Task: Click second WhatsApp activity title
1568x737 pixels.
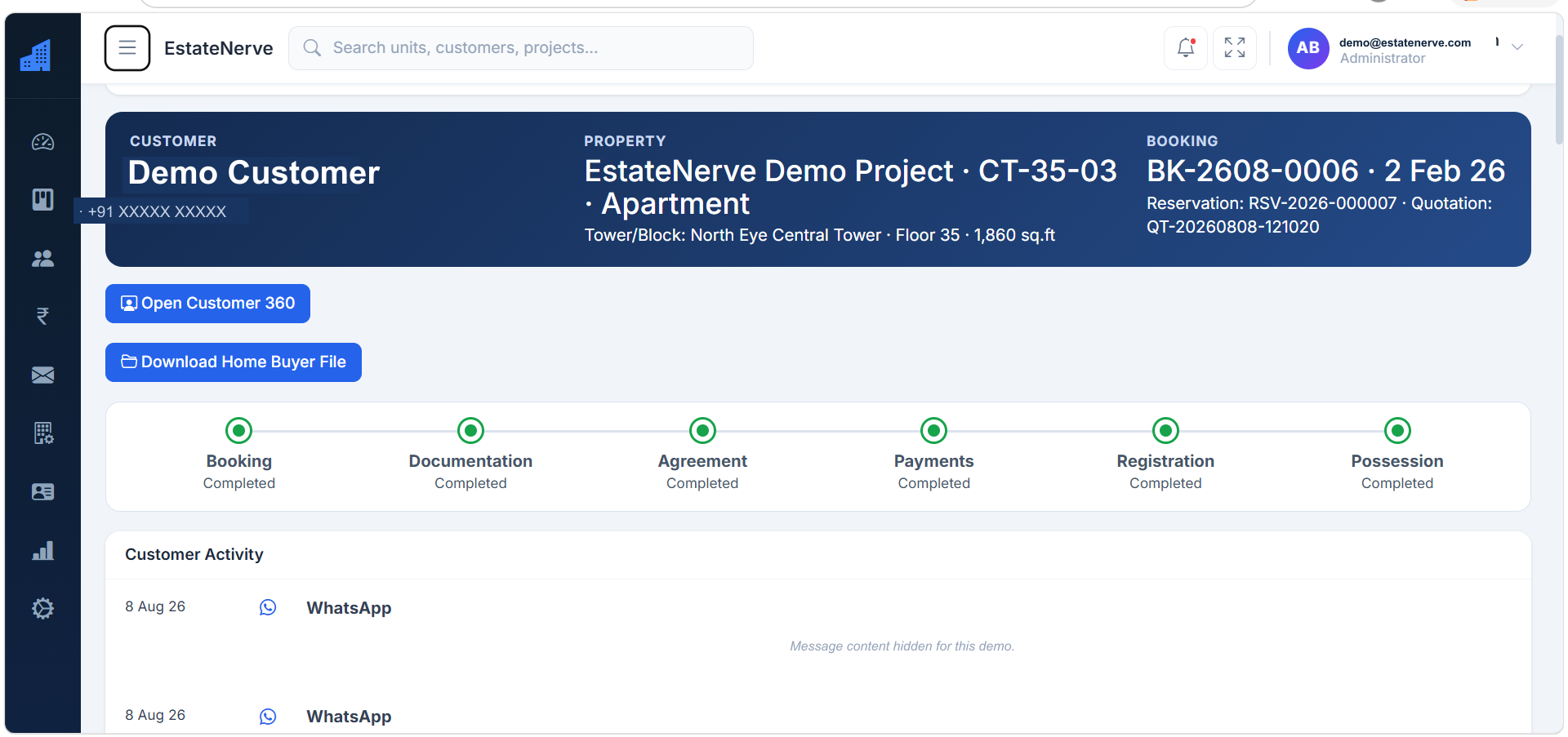Action: pos(349,717)
